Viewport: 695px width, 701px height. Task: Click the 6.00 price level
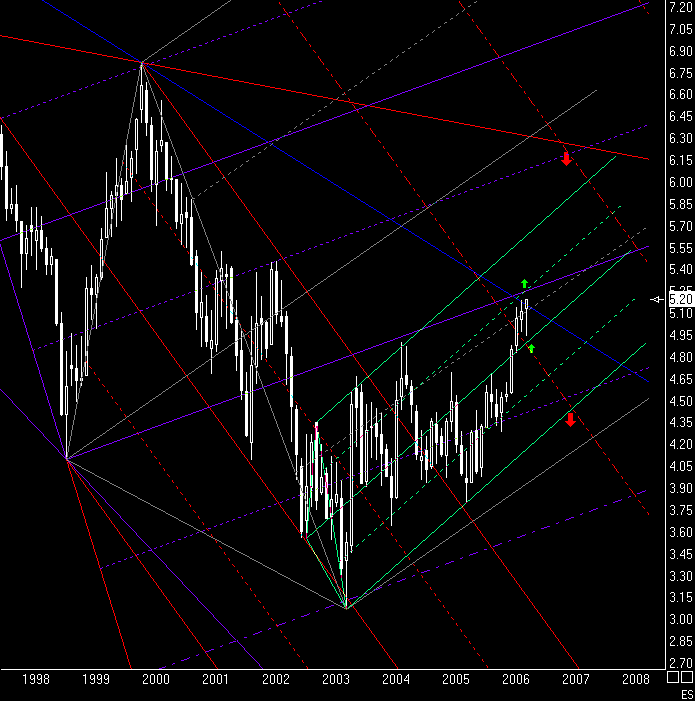[x=681, y=182]
